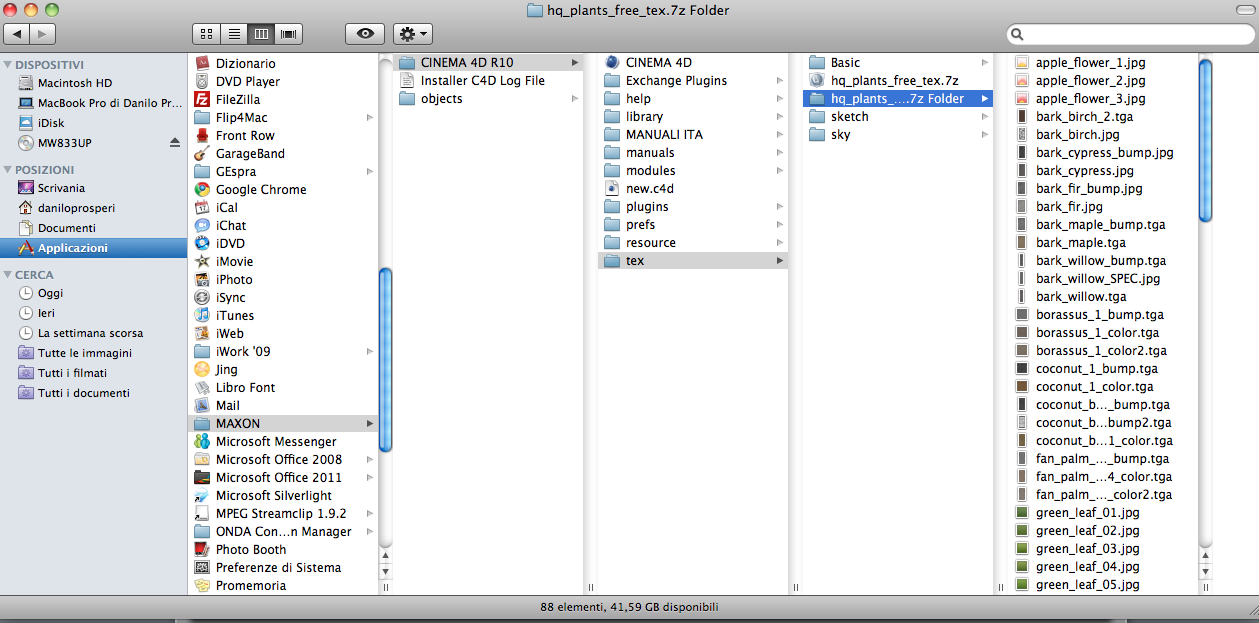This screenshot has width=1259, height=623.
Task: Expand Microsoft Office 2011 folder arrow
Action: (x=370, y=477)
